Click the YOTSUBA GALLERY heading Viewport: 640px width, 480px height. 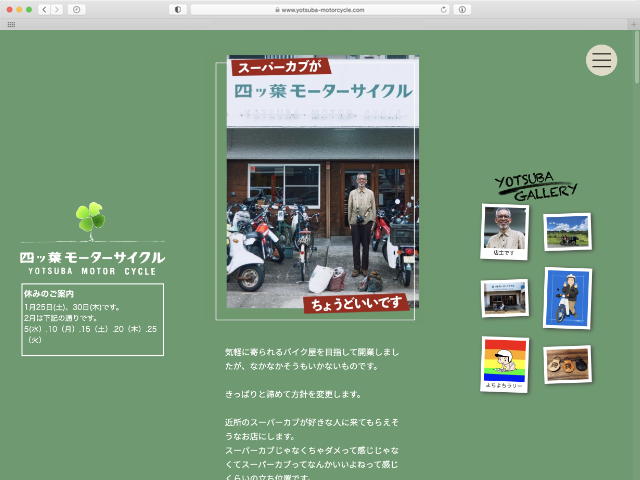[536, 187]
